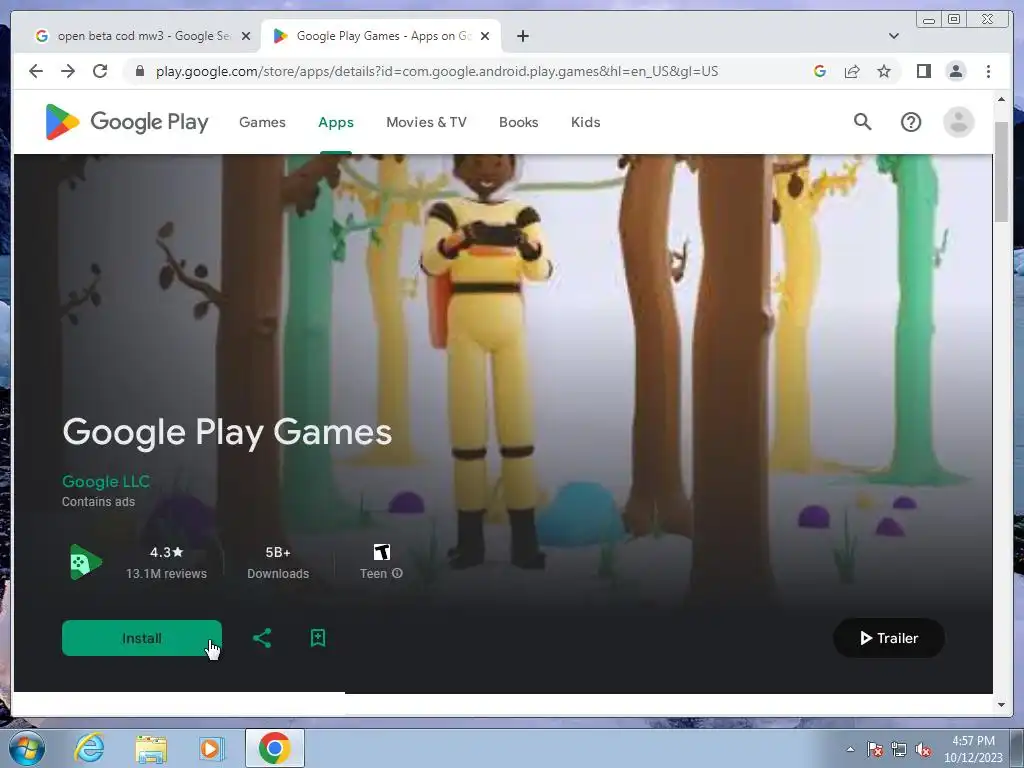Open Google LLC developer page
Viewport: 1024px width, 768px height.
point(106,481)
